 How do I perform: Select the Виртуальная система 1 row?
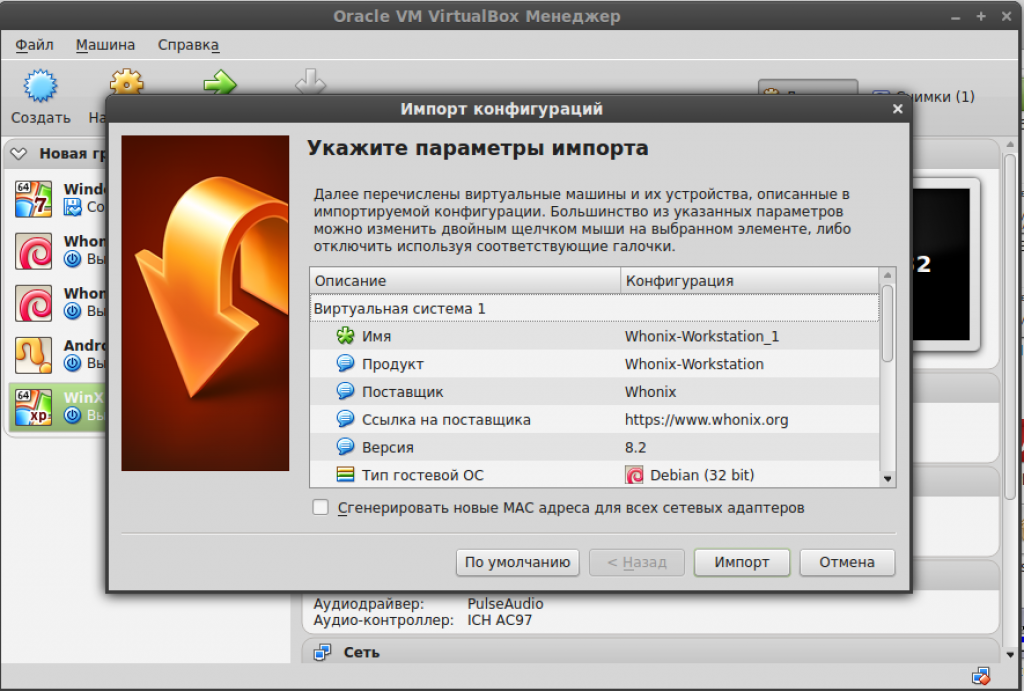tap(594, 308)
